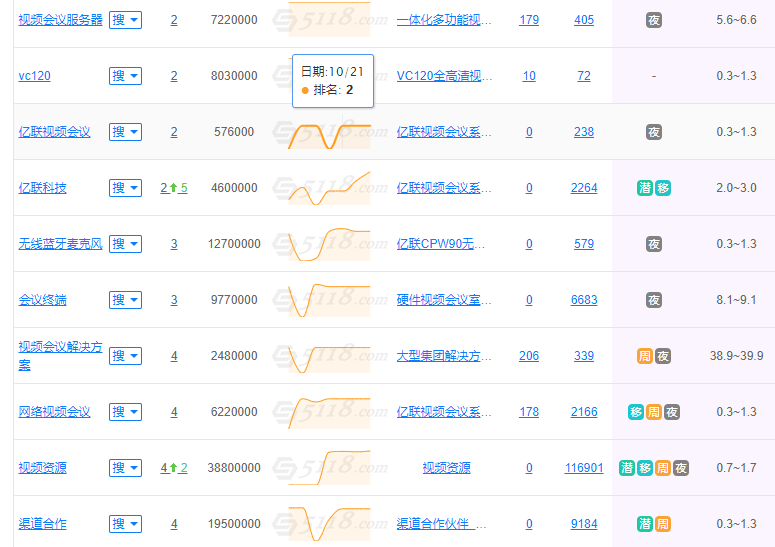The height and width of the screenshot is (547, 775).
Task: Open page title link VC120全高清视...
Action: point(444,76)
